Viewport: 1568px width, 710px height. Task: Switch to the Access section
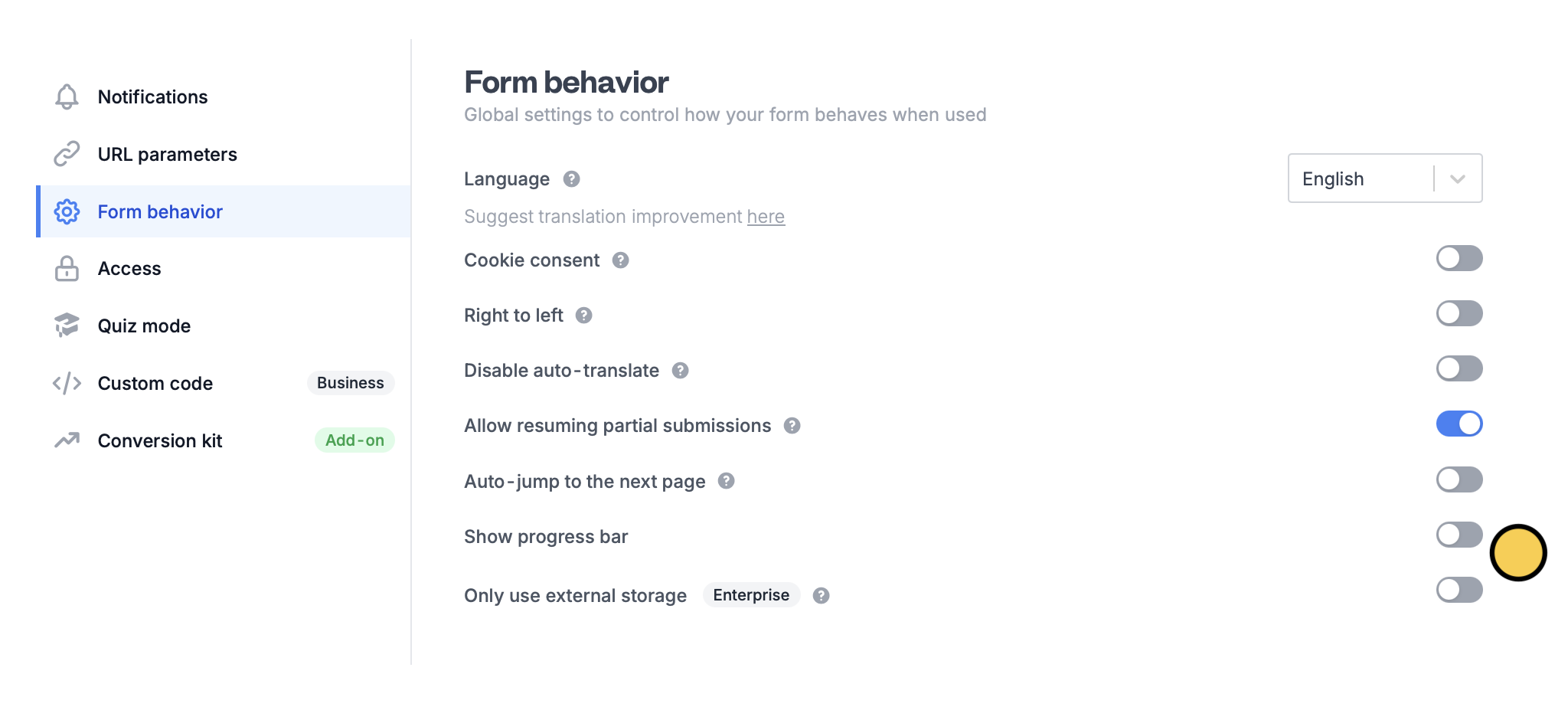tap(129, 268)
